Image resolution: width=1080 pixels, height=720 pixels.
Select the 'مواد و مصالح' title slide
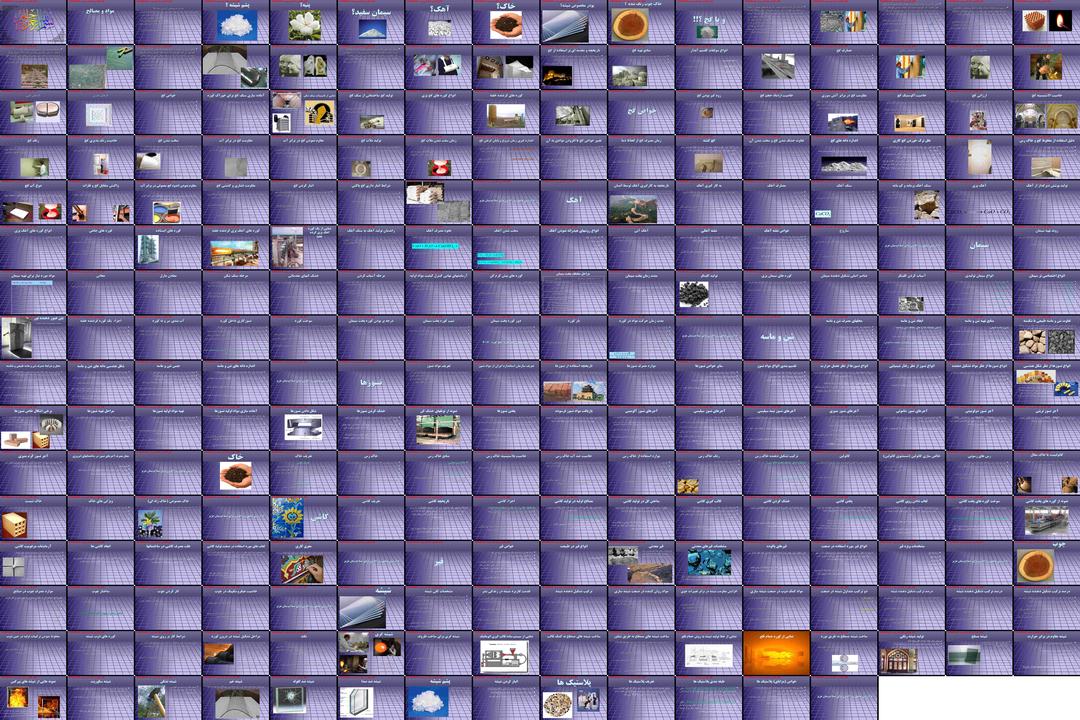coord(101,22)
